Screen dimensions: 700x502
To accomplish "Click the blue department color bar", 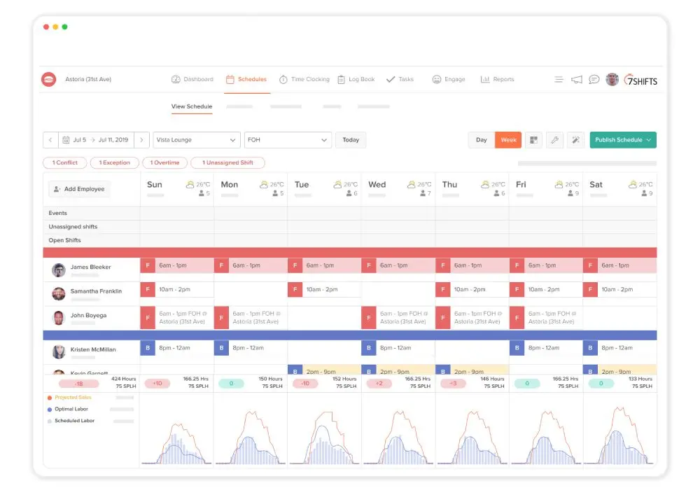I will [x=350, y=335].
